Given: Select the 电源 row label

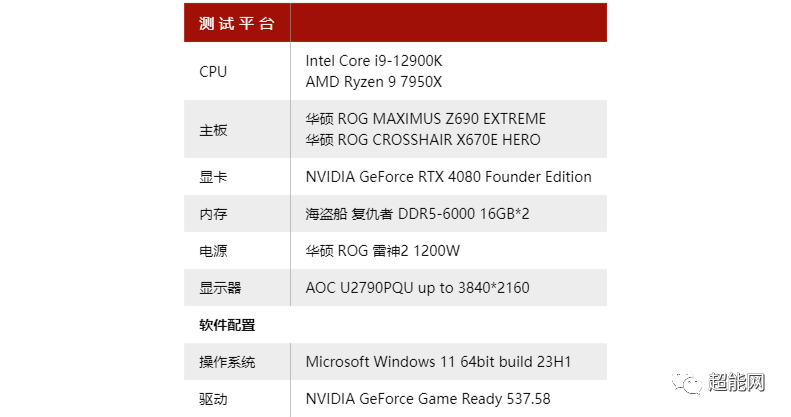Looking at the screenshot, I should pyautogui.click(x=213, y=251).
